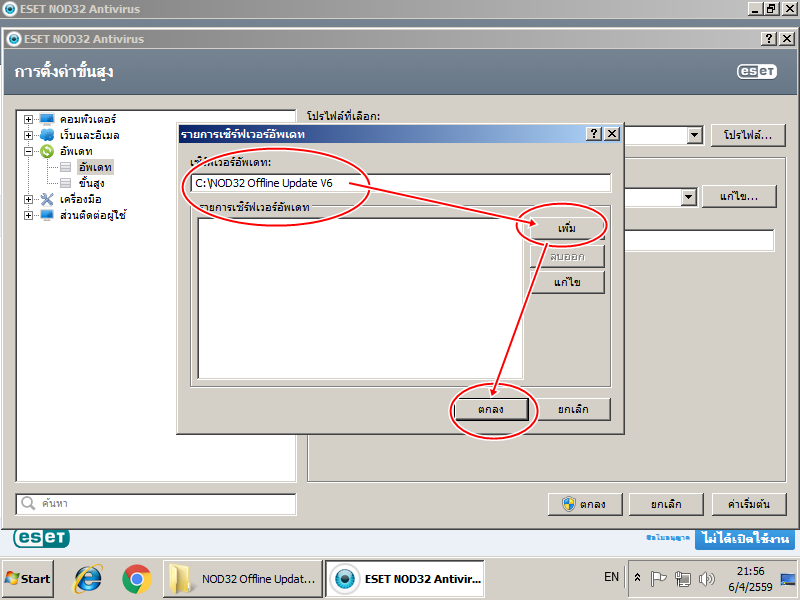The width and height of the screenshot is (800, 600).
Task: Click the search magnifier icon
Action: coord(28,504)
